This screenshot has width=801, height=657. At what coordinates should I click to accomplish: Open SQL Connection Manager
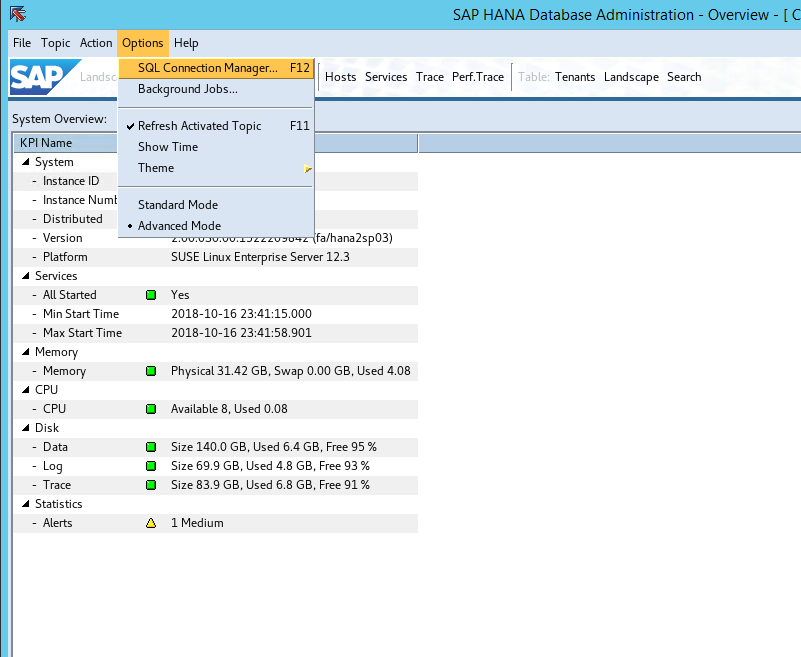pos(216,68)
